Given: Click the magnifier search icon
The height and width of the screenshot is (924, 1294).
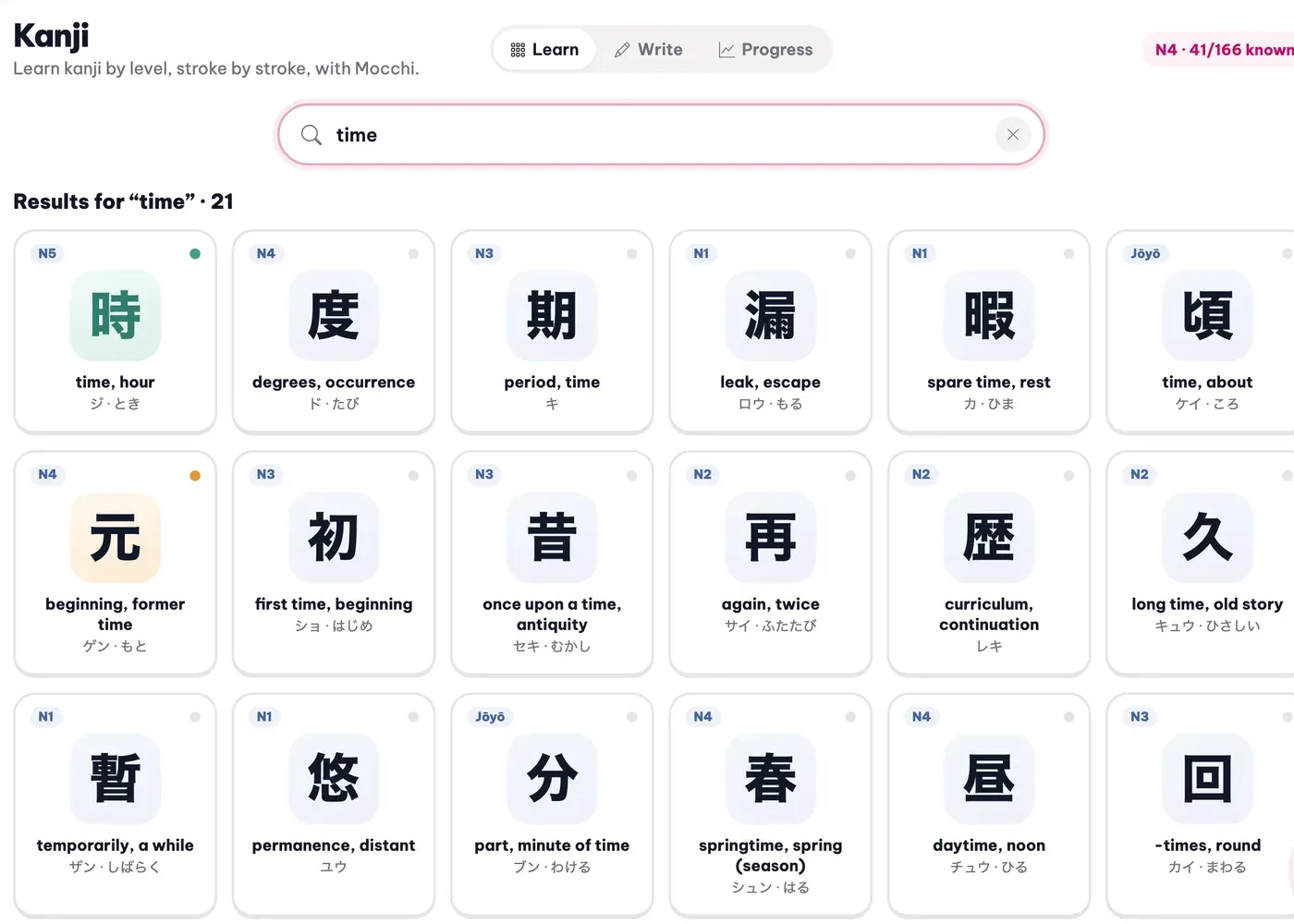Looking at the screenshot, I should (x=311, y=135).
